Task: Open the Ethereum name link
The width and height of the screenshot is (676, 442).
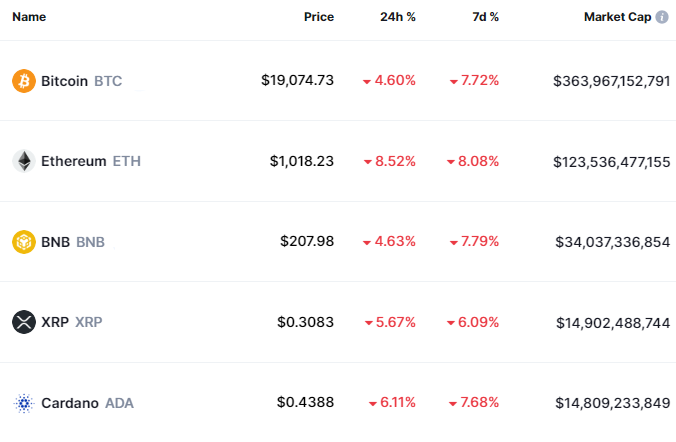Action: 73,161
